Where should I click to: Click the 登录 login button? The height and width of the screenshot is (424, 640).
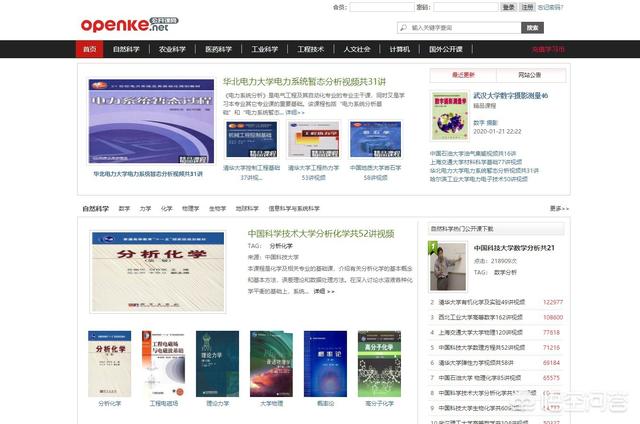click(x=509, y=7)
